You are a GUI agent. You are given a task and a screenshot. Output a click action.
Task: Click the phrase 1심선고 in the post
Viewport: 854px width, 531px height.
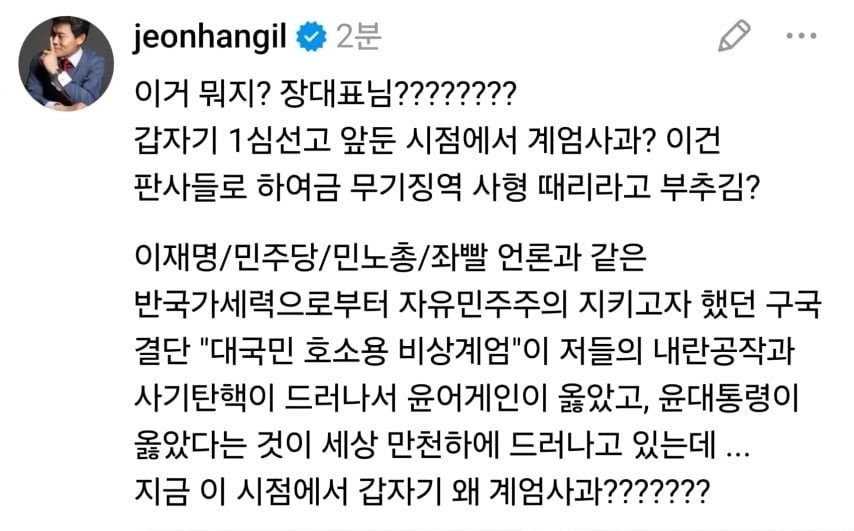(279, 140)
